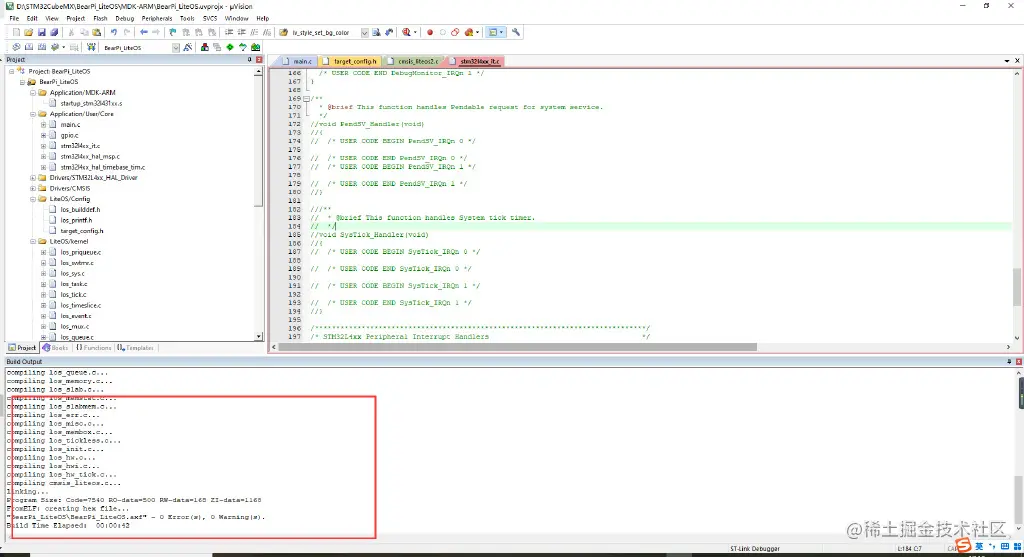Save the current file via toolbar

(41, 32)
